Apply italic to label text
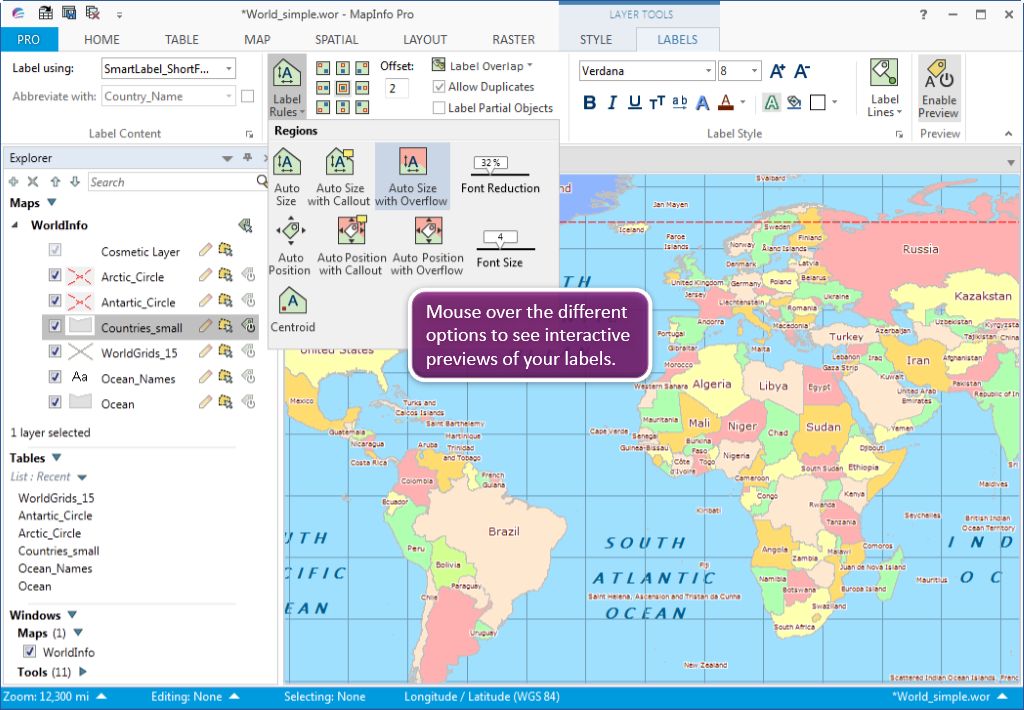 [612, 103]
